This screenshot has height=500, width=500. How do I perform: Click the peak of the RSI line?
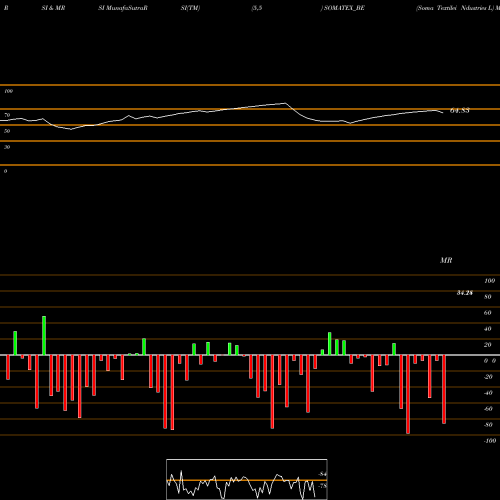285,103
